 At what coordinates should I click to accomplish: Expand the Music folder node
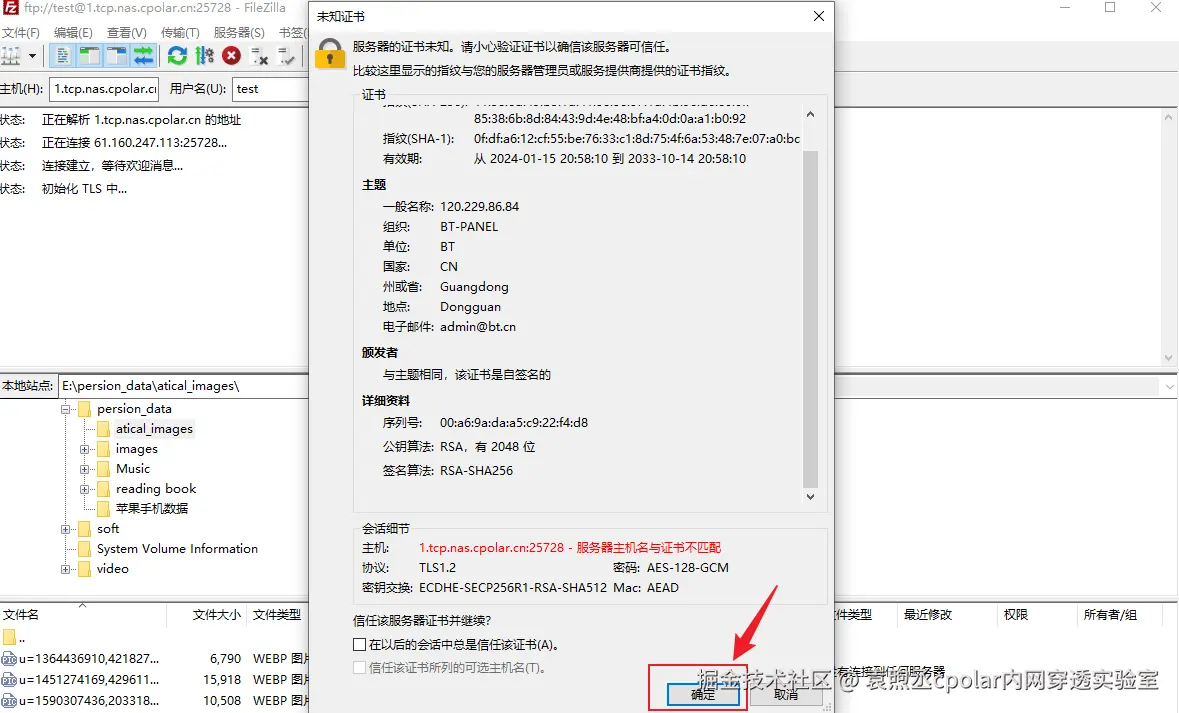(x=84, y=469)
